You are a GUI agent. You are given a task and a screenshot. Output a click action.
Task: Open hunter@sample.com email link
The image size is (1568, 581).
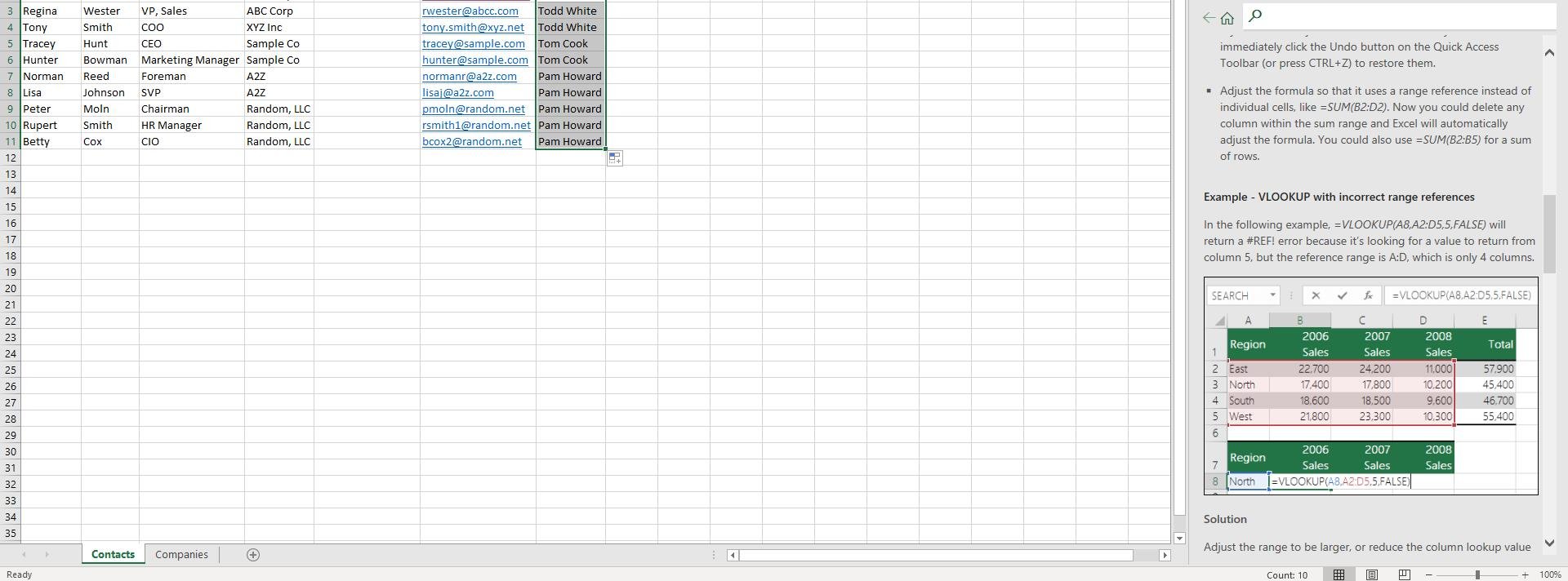(475, 60)
